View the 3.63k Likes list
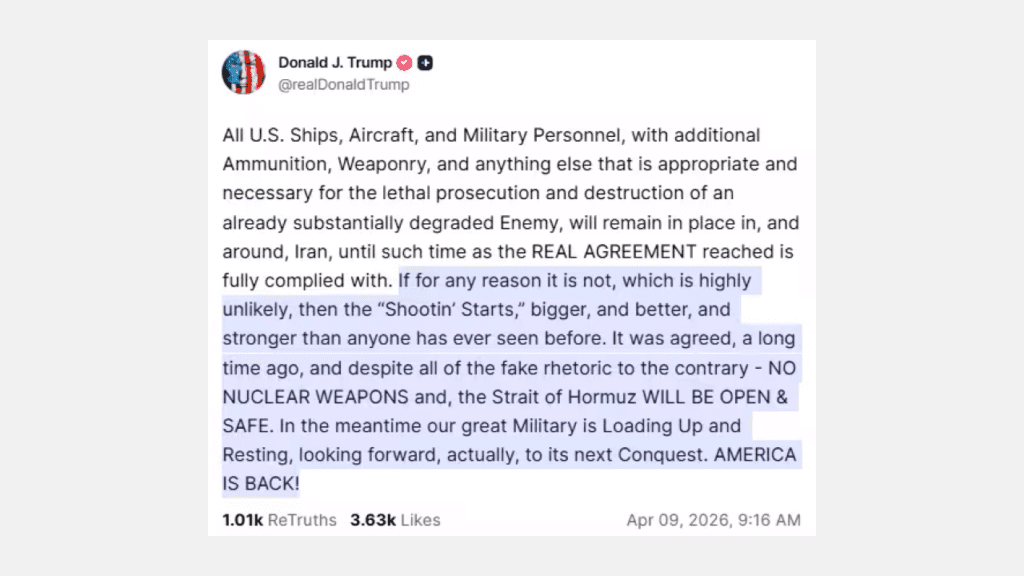Screen dimensions: 1024x576 tap(395, 520)
